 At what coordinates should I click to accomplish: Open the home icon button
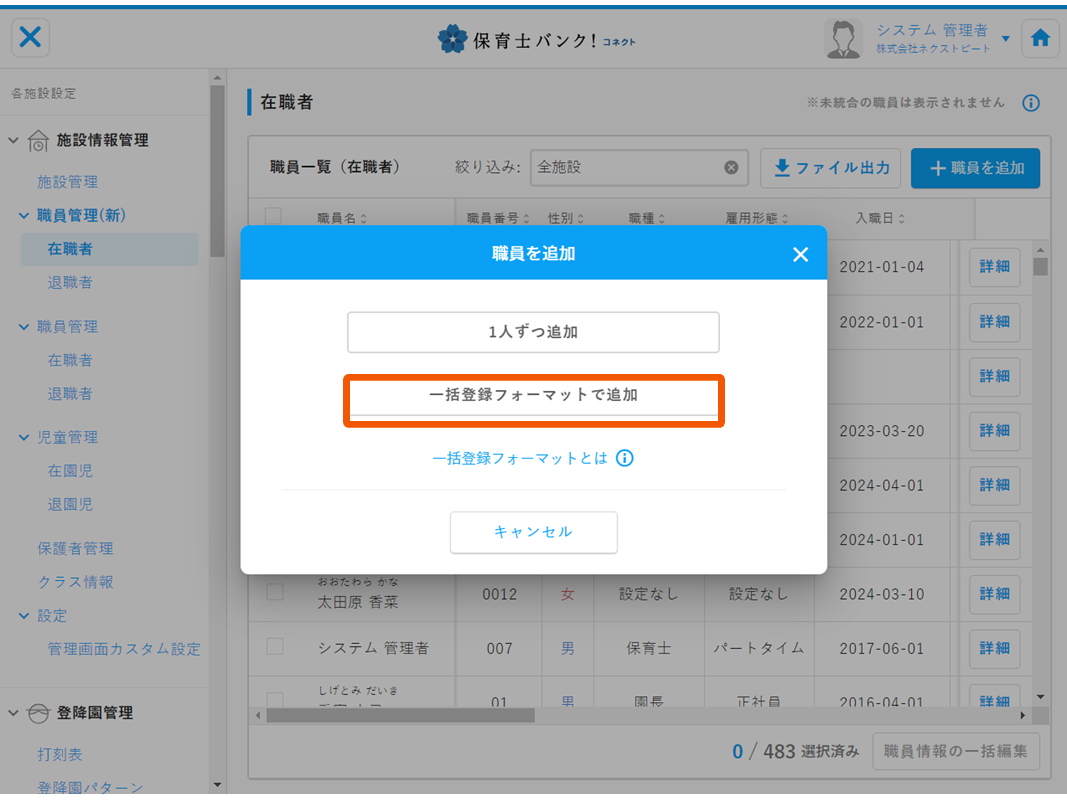coord(1040,38)
